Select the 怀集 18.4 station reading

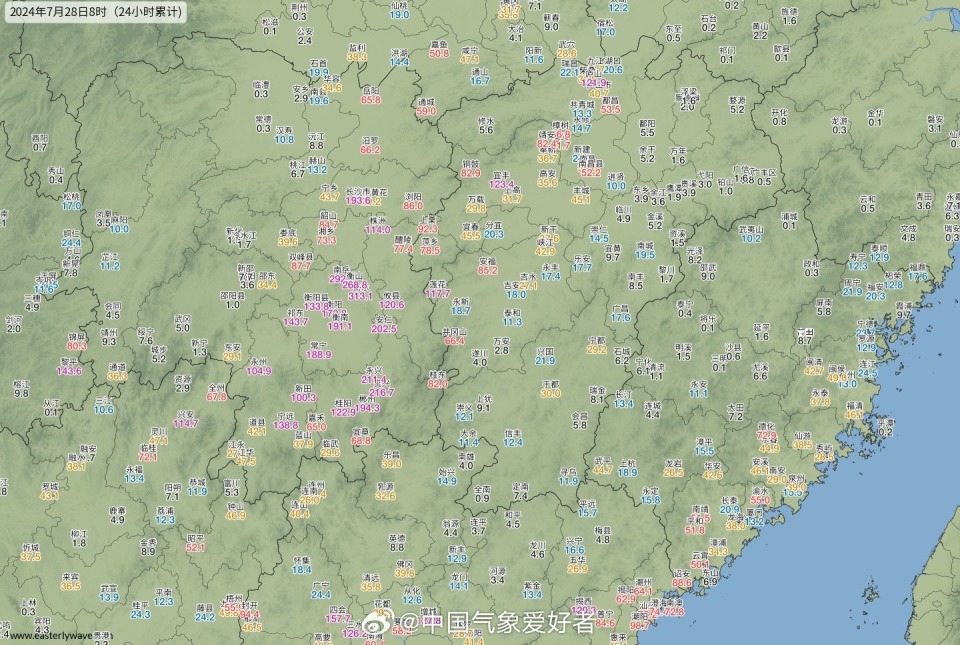(x=301, y=565)
